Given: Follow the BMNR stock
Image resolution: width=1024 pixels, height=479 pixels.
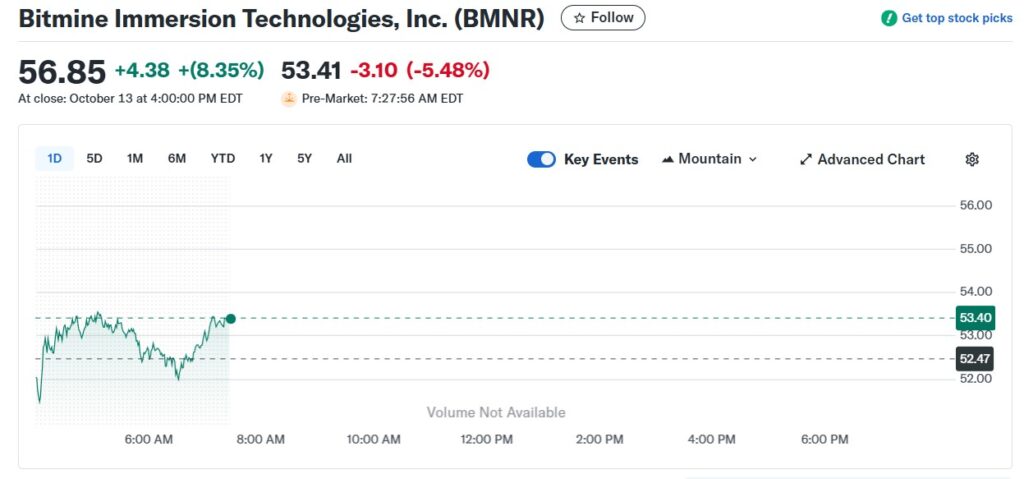Looking at the screenshot, I should (603, 18).
